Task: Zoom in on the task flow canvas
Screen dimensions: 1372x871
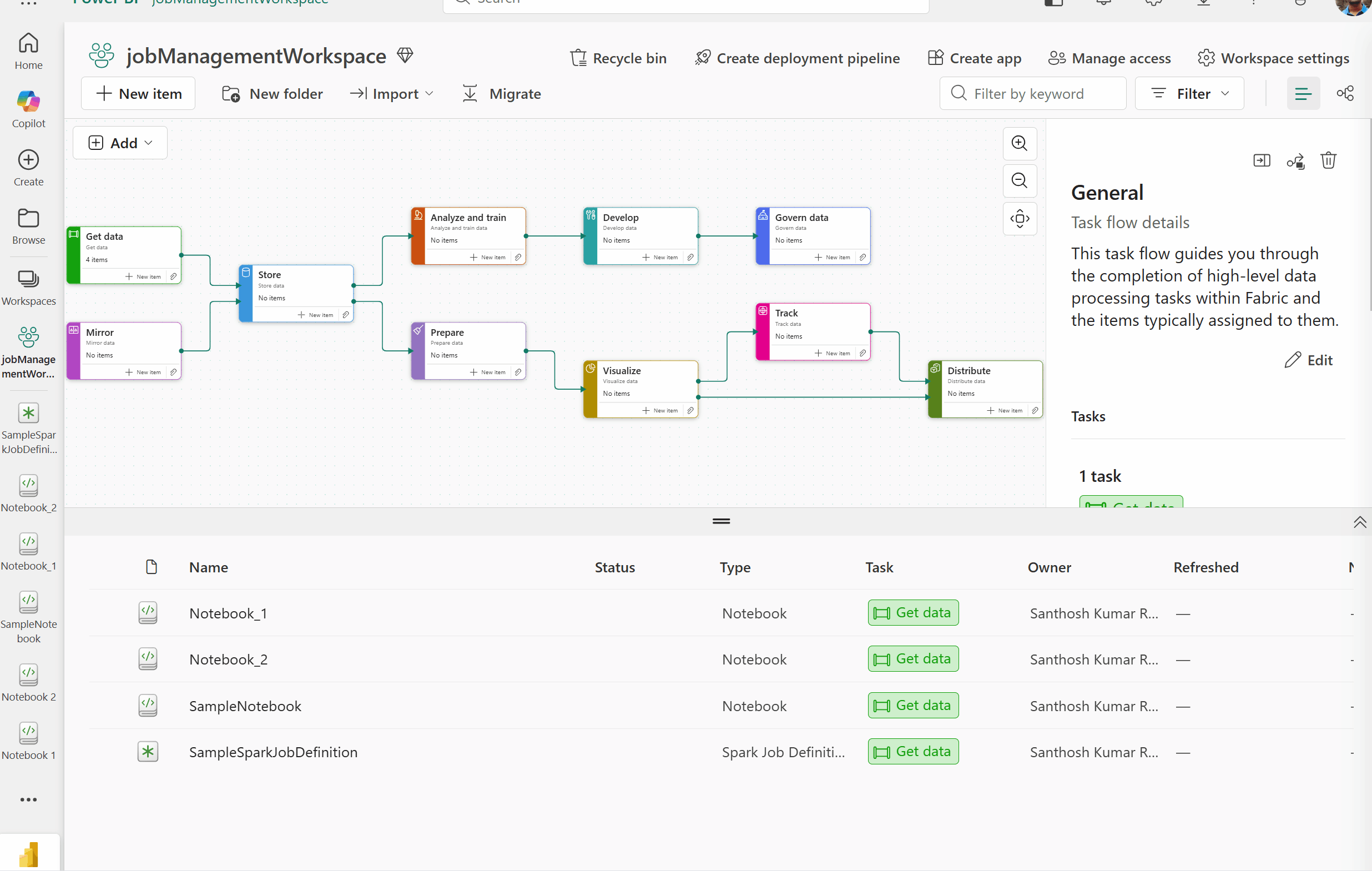Action: click(x=1020, y=144)
